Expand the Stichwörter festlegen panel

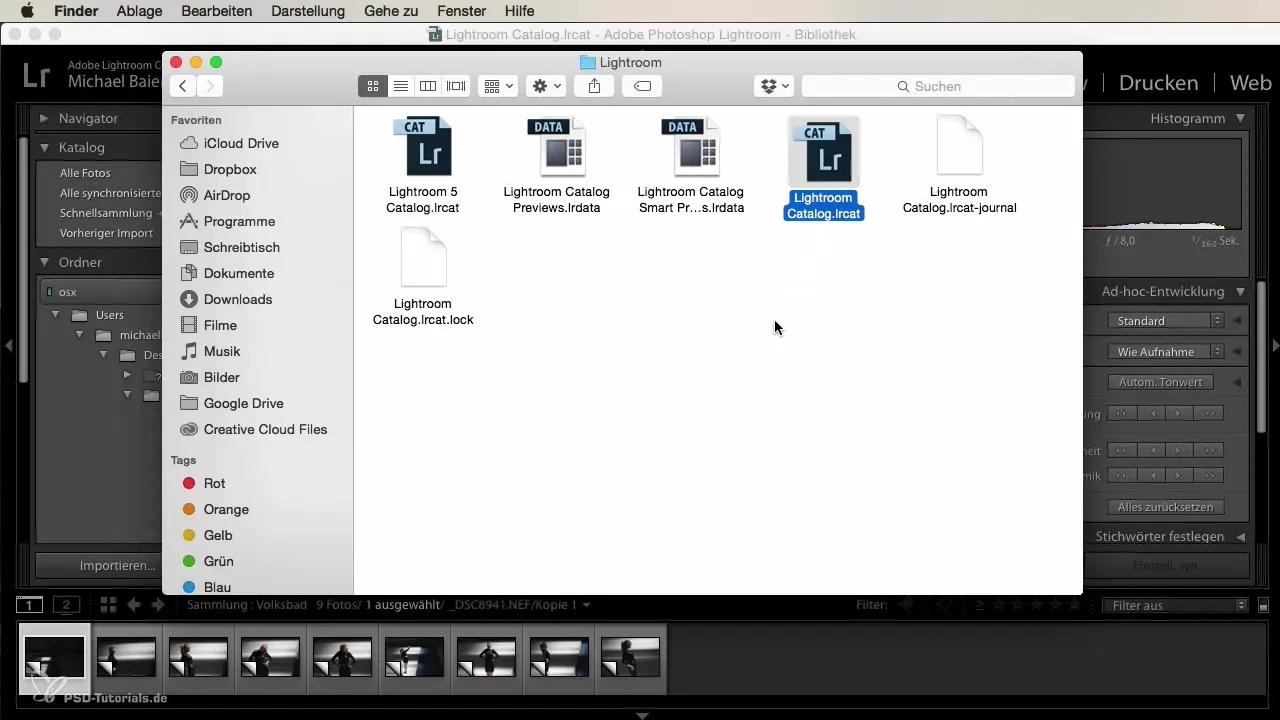[1240, 536]
